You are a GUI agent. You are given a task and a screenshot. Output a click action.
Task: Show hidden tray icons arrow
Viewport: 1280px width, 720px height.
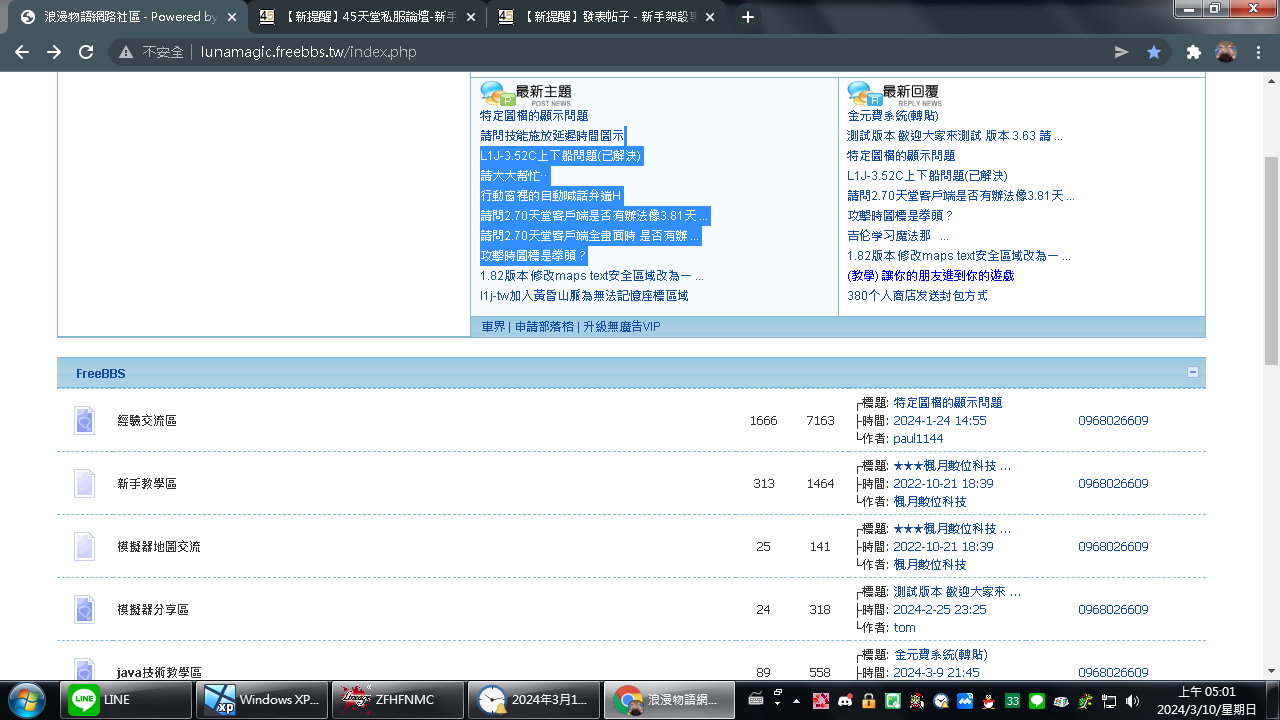[x=795, y=700]
